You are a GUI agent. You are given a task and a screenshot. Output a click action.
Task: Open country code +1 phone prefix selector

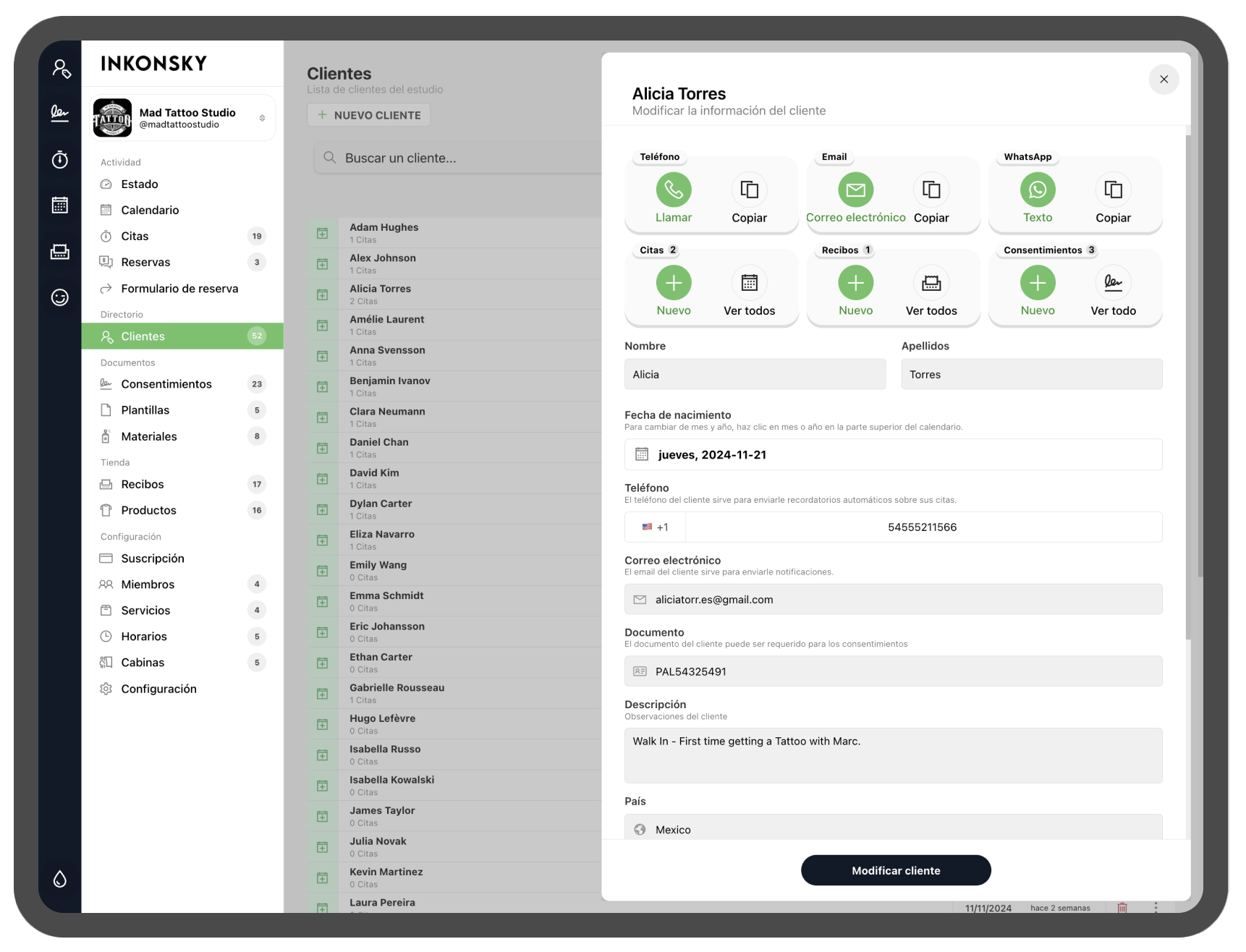655,527
